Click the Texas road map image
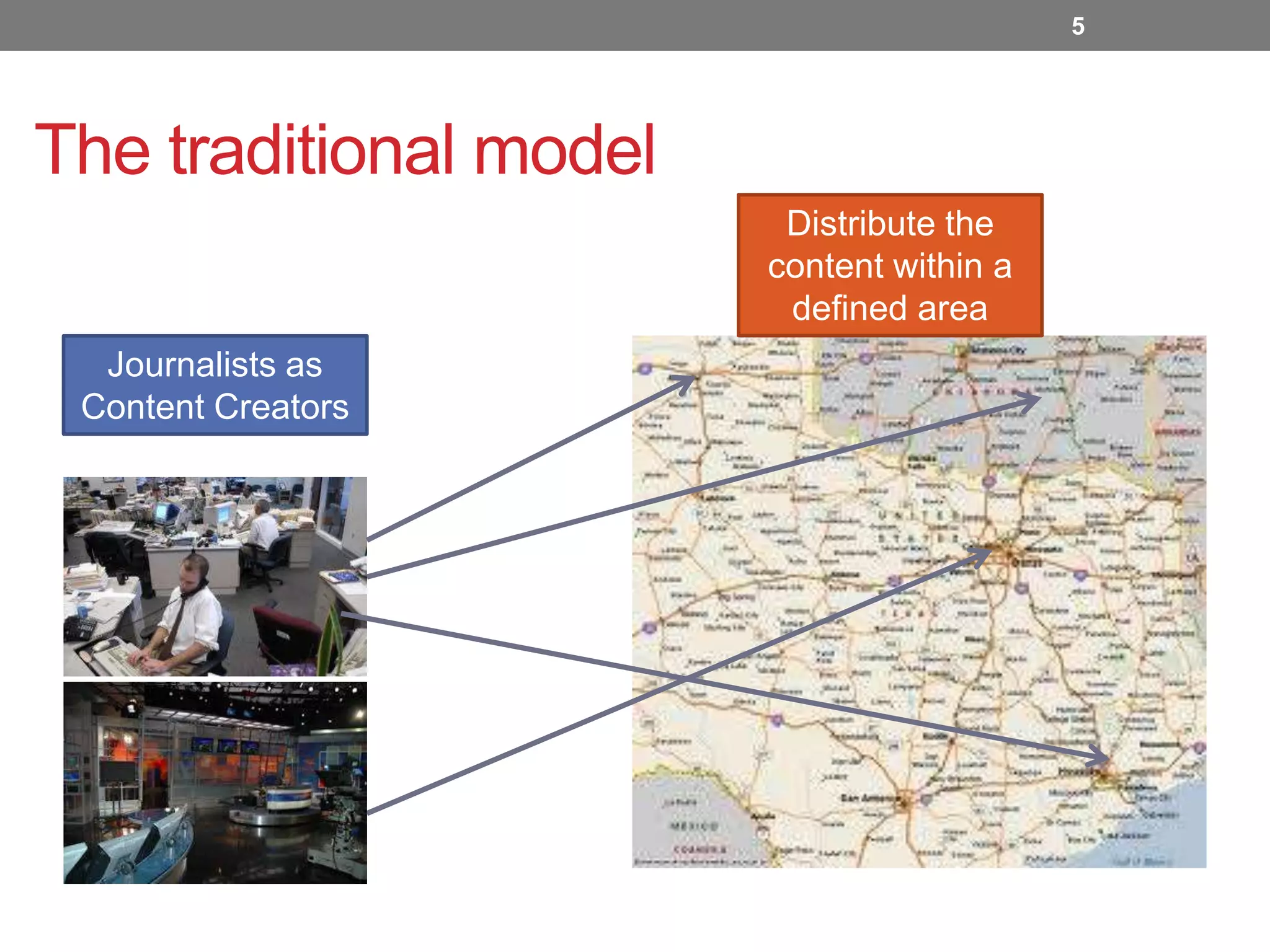Viewport: 1270px width, 952px height. pyautogui.click(x=919, y=601)
